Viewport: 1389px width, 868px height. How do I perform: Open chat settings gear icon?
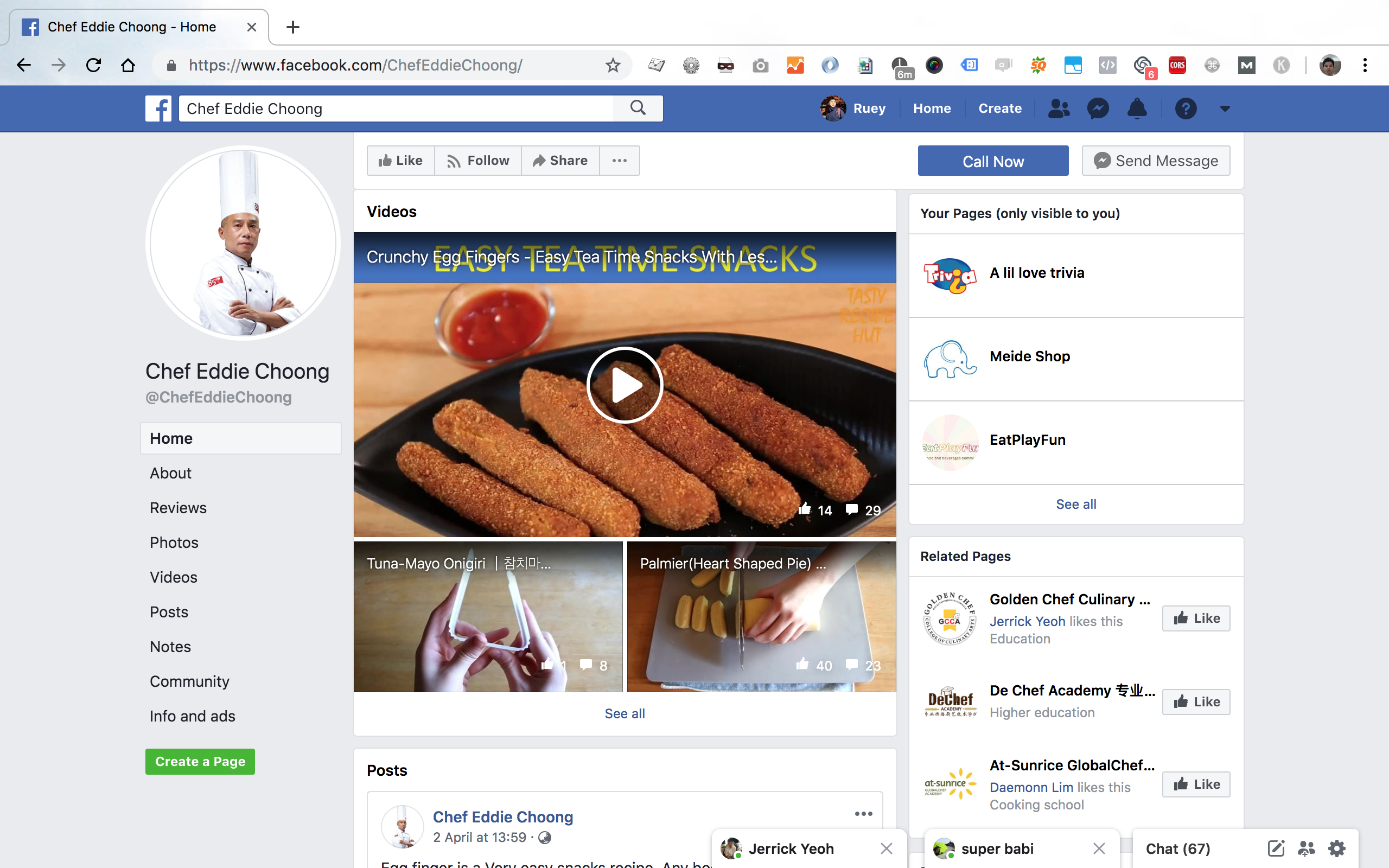1337,848
